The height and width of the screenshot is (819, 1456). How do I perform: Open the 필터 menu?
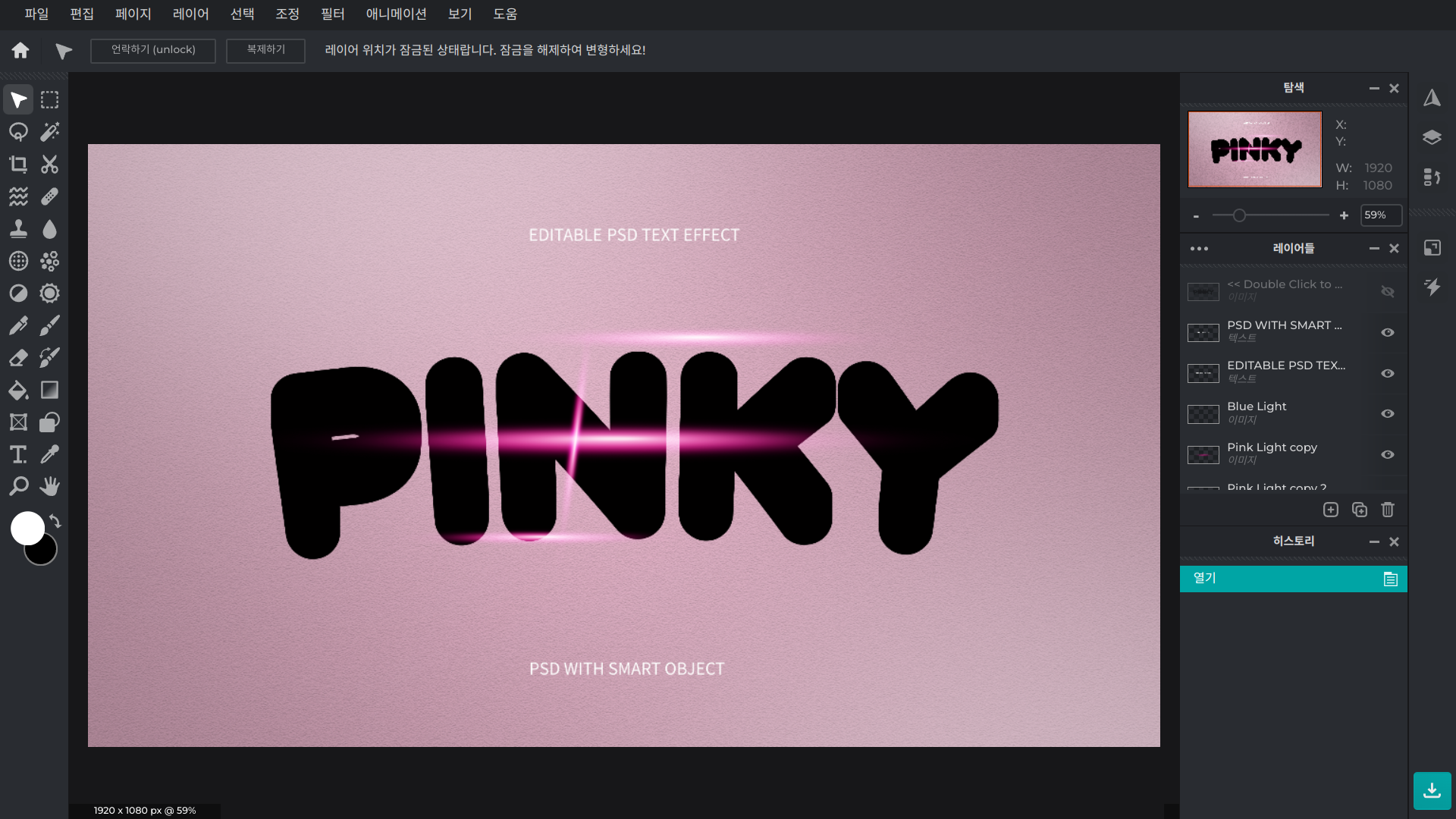[332, 14]
